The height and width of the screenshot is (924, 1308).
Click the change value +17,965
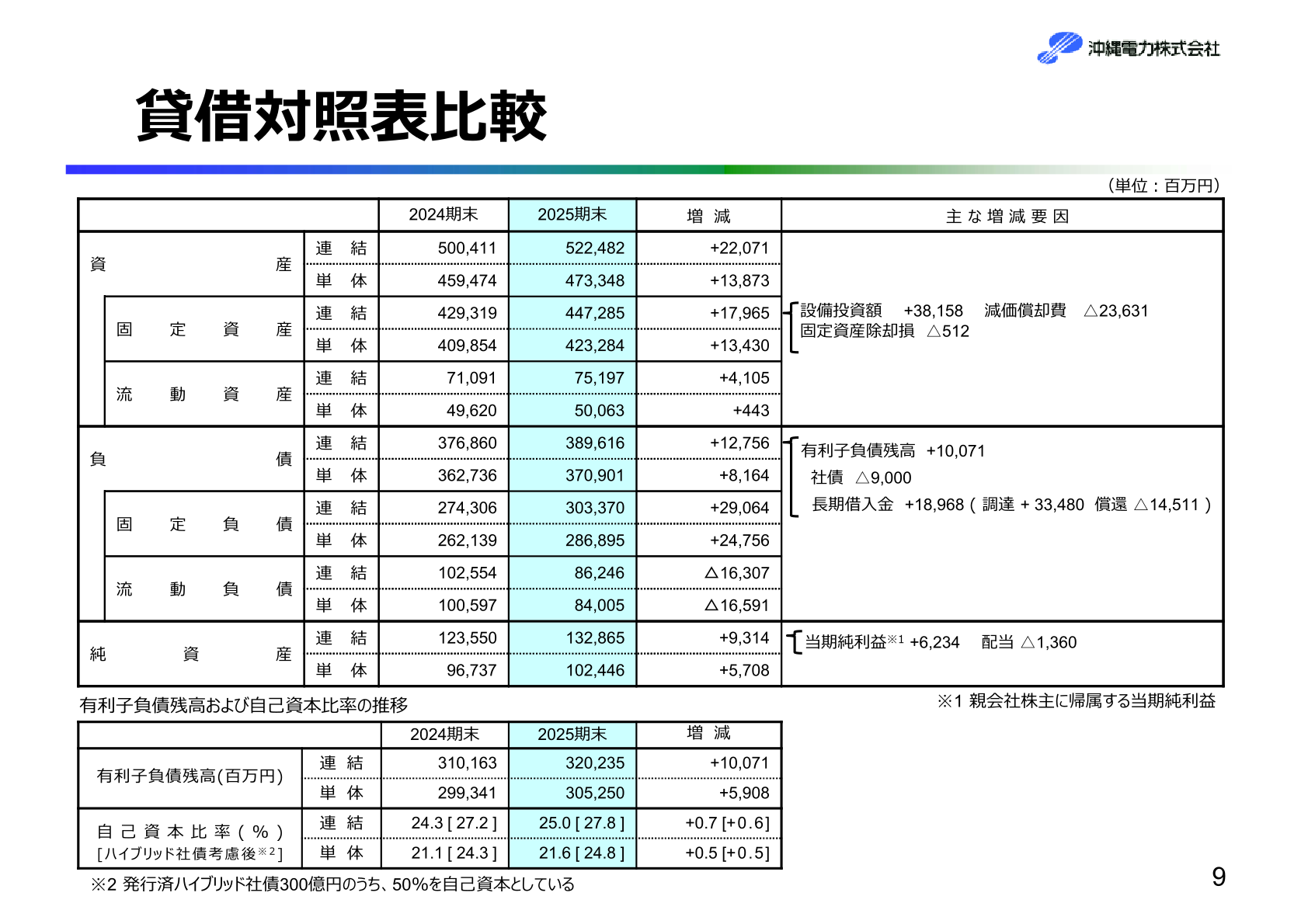[x=739, y=313]
